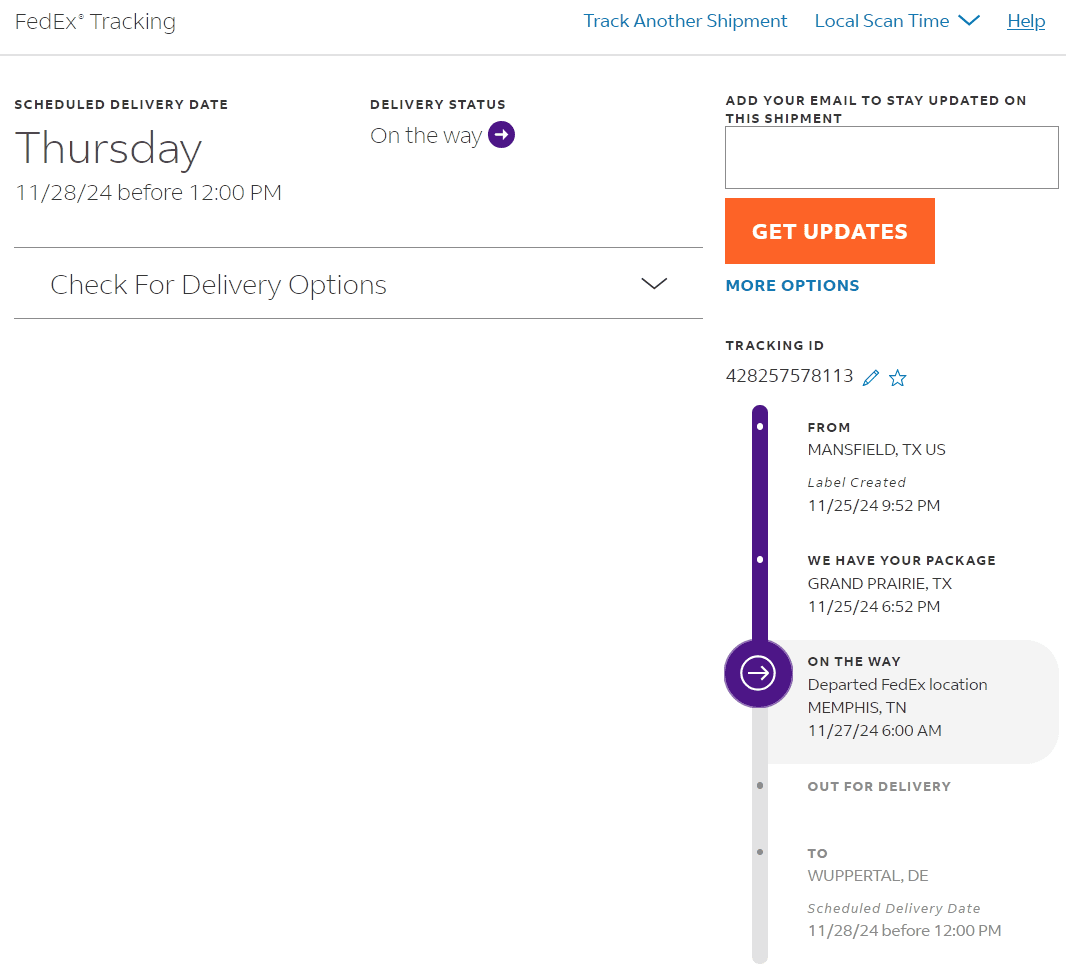Click the We Have Your Package timeline dot
Viewport: 1066px width, 975px height.
(x=760, y=560)
